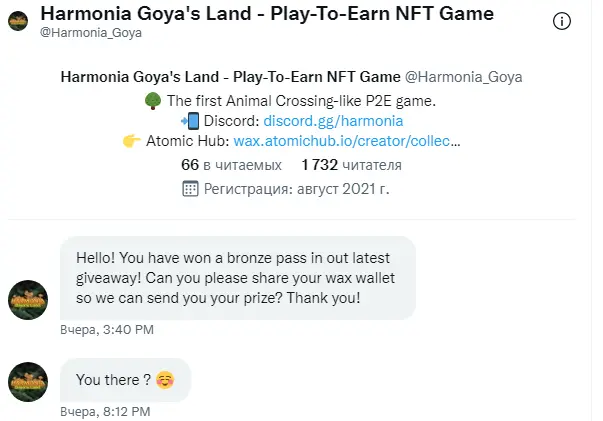Image resolution: width=603 pixels, height=421 pixels.
Task: Select the bronze pass giveaway message bubble
Action: pos(238,278)
